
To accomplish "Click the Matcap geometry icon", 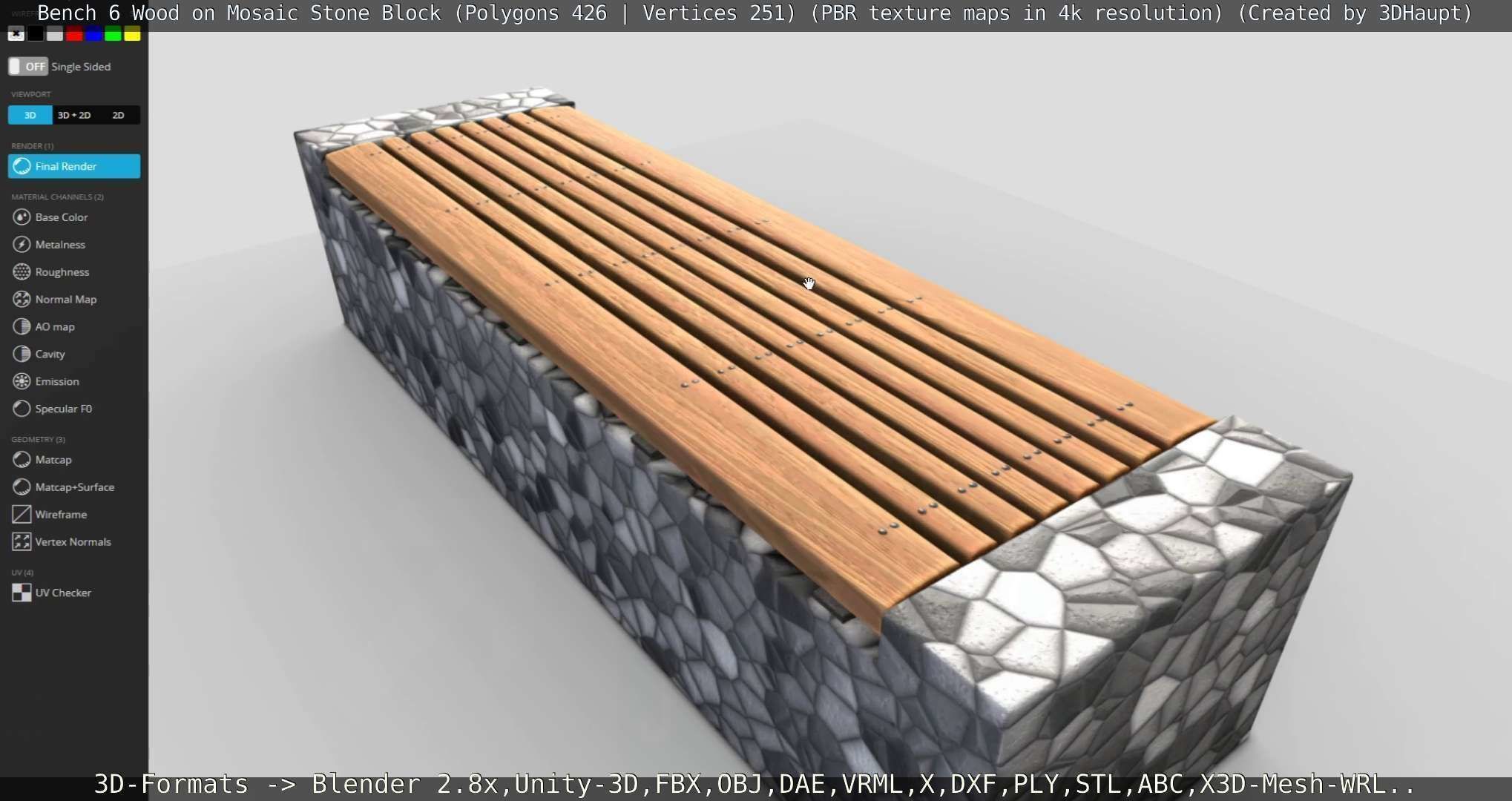I will coord(22,460).
